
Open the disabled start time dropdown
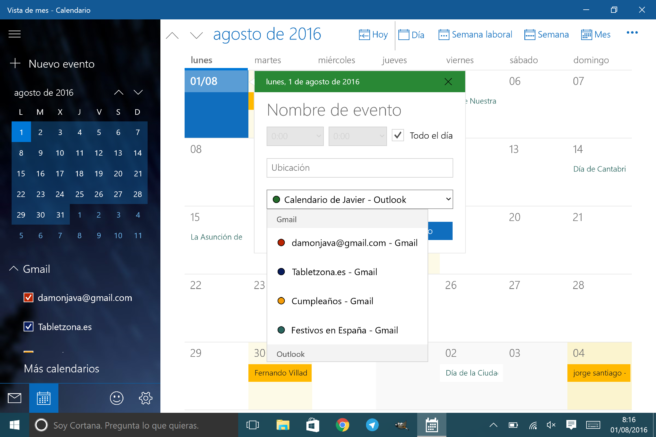click(x=295, y=136)
